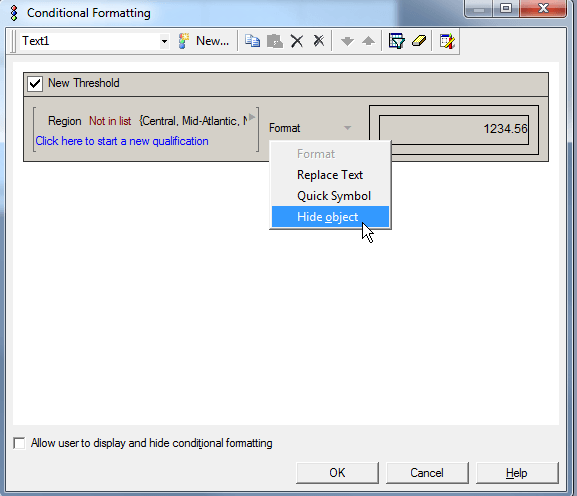Click the eraser clear formatting icon
Viewport: 577px width, 496px height.
419,41
